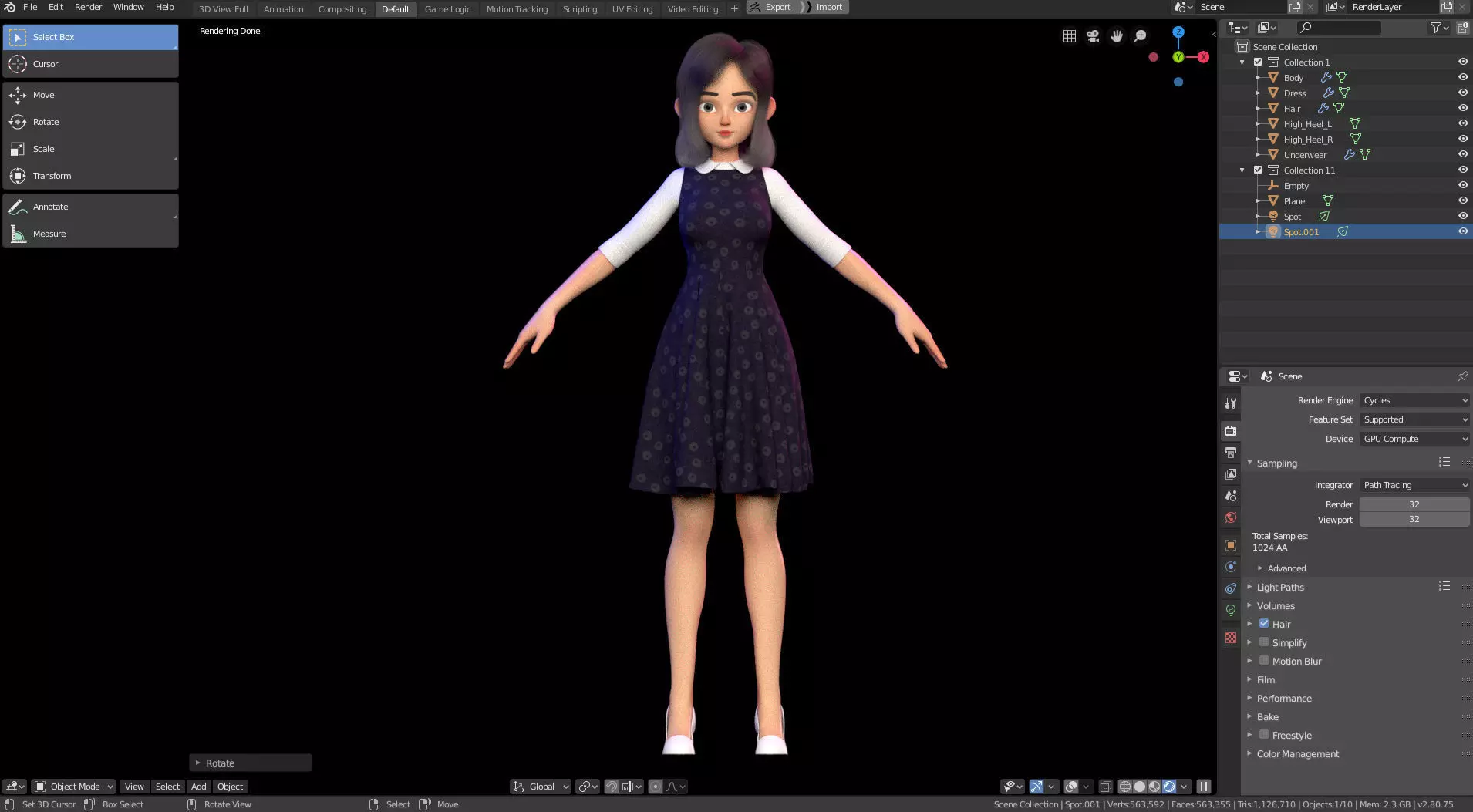Switch to the Scripting workspace tab

coord(579,9)
